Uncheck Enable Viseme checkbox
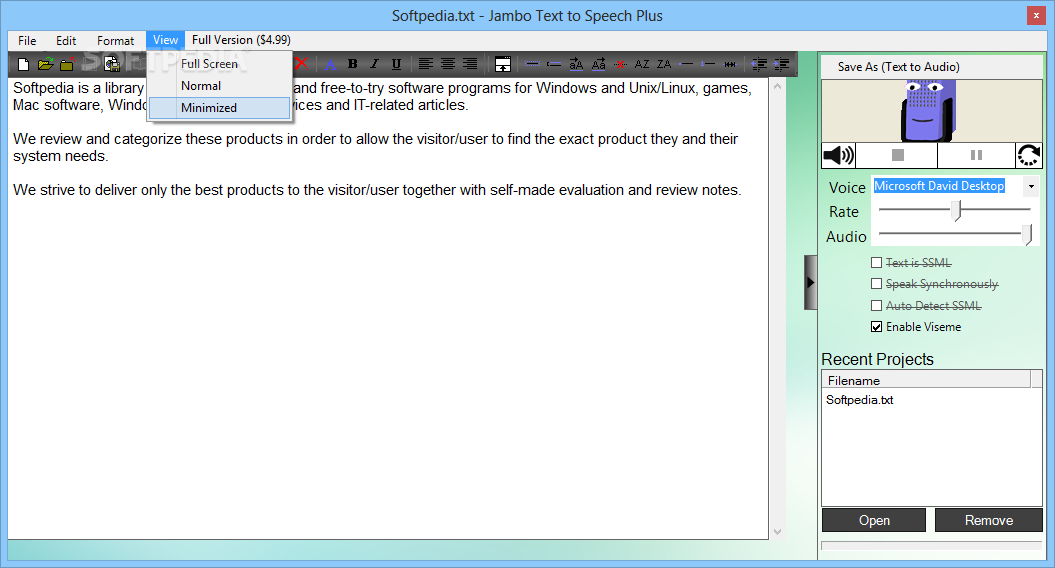 click(x=876, y=327)
